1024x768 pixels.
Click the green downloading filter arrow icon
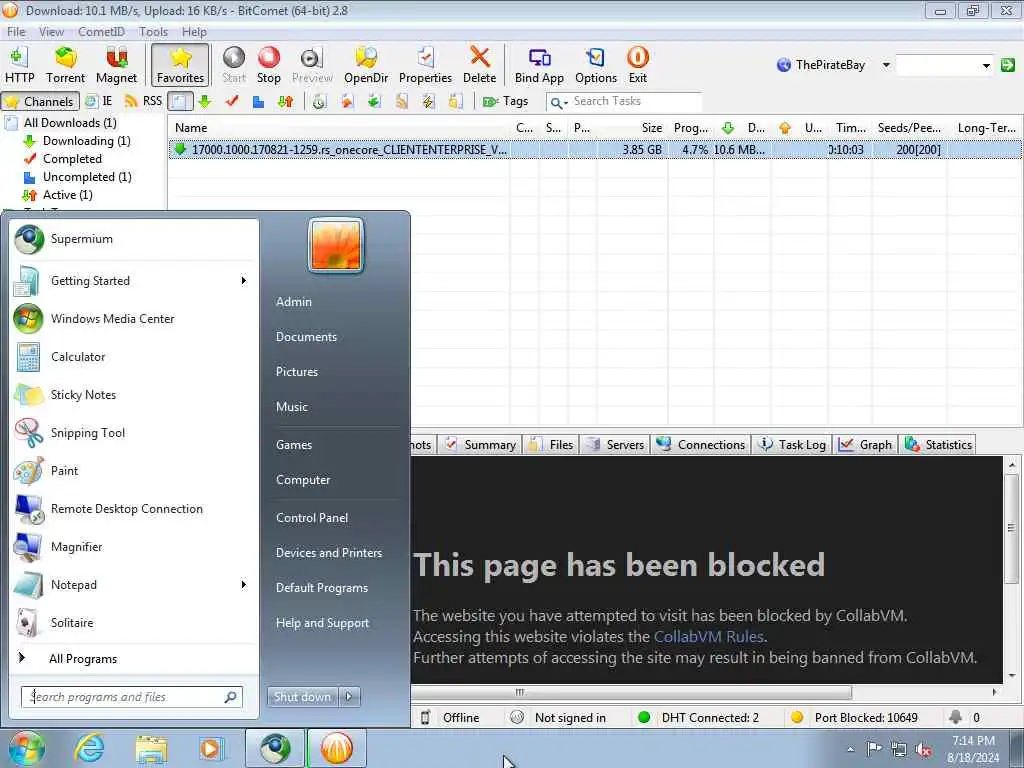204,101
